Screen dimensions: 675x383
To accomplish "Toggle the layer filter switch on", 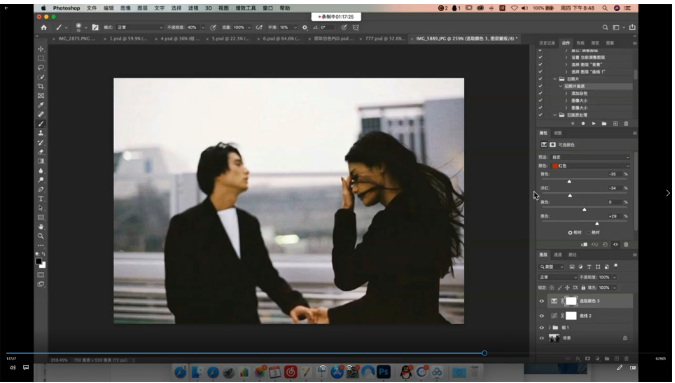I will [616, 266].
